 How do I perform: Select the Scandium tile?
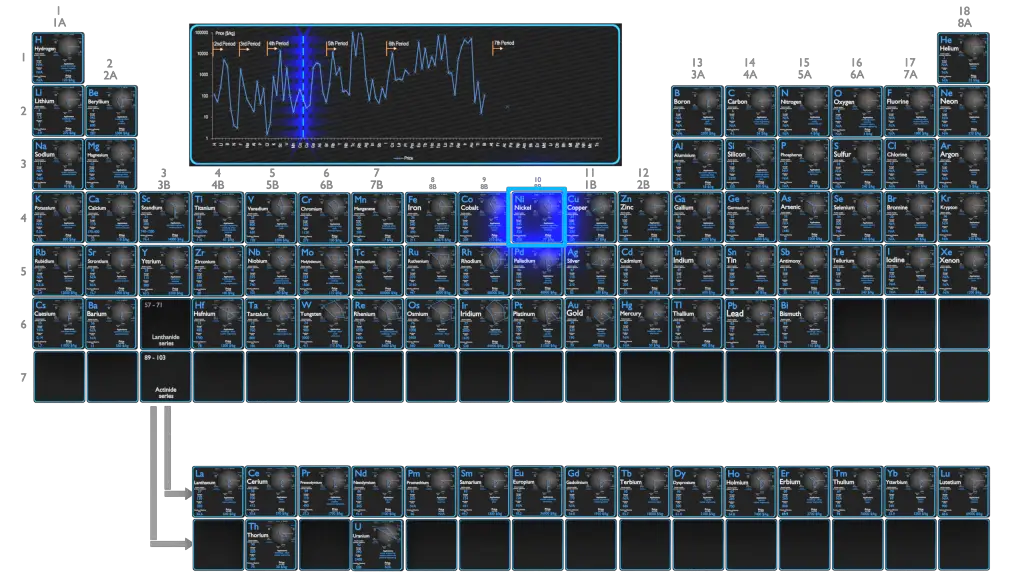point(165,217)
